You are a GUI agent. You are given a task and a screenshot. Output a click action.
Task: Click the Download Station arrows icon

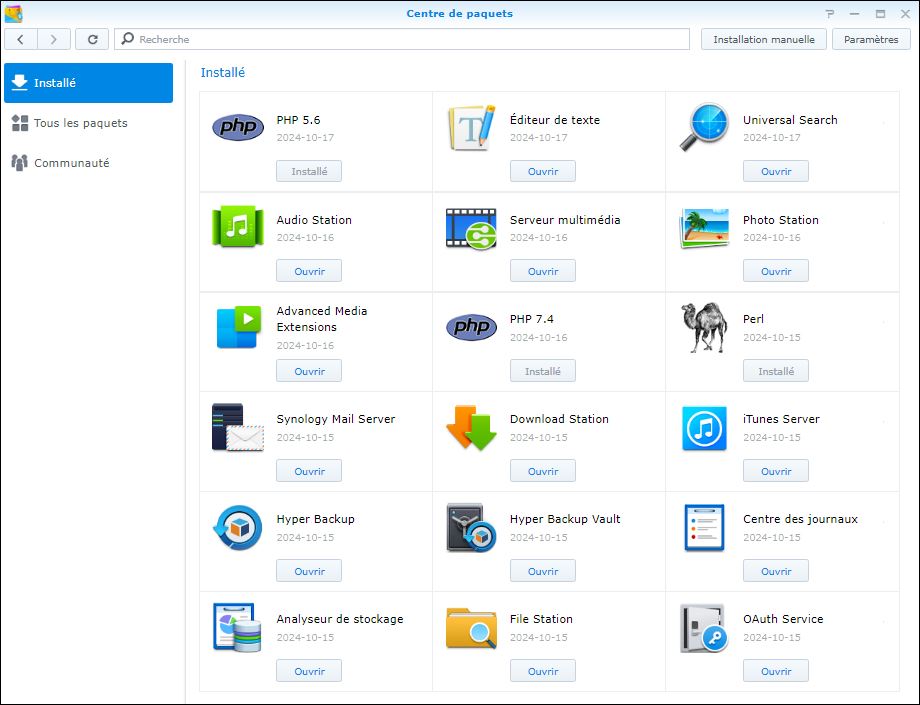click(x=471, y=428)
